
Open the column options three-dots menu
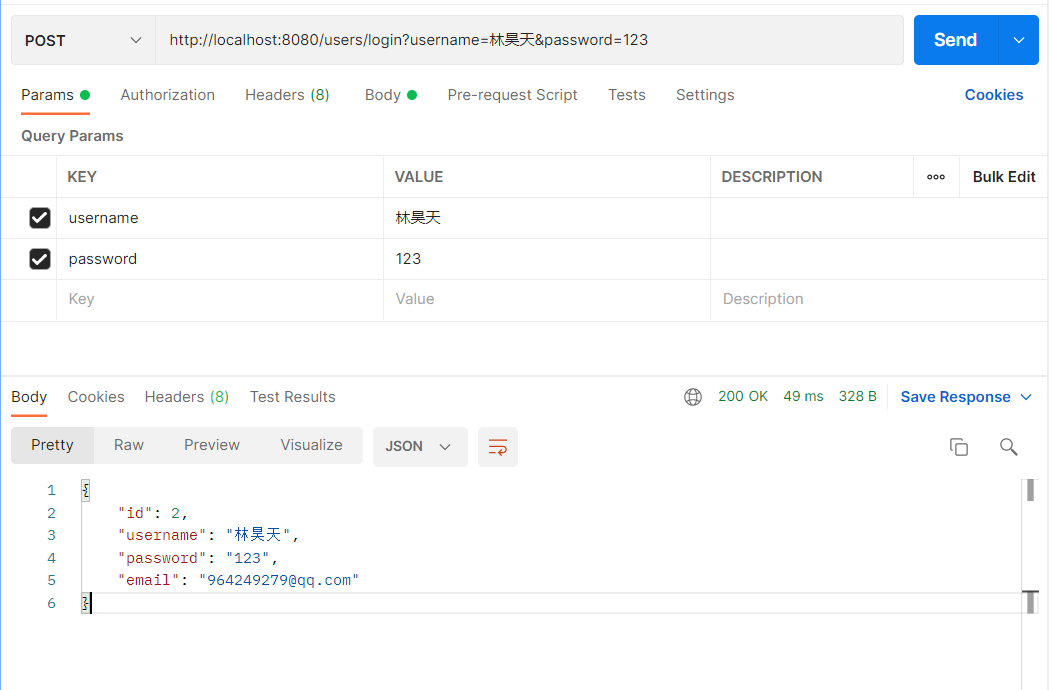coord(935,177)
